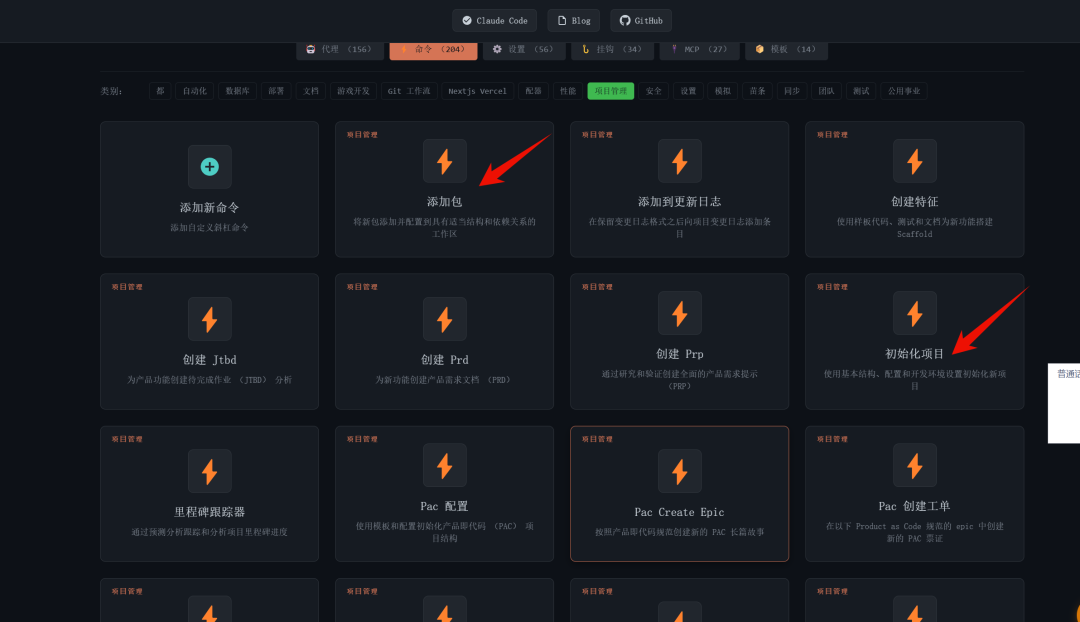1080x622 pixels.
Task: Select the 公用事业 category filter
Action: click(x=904, y=91)
